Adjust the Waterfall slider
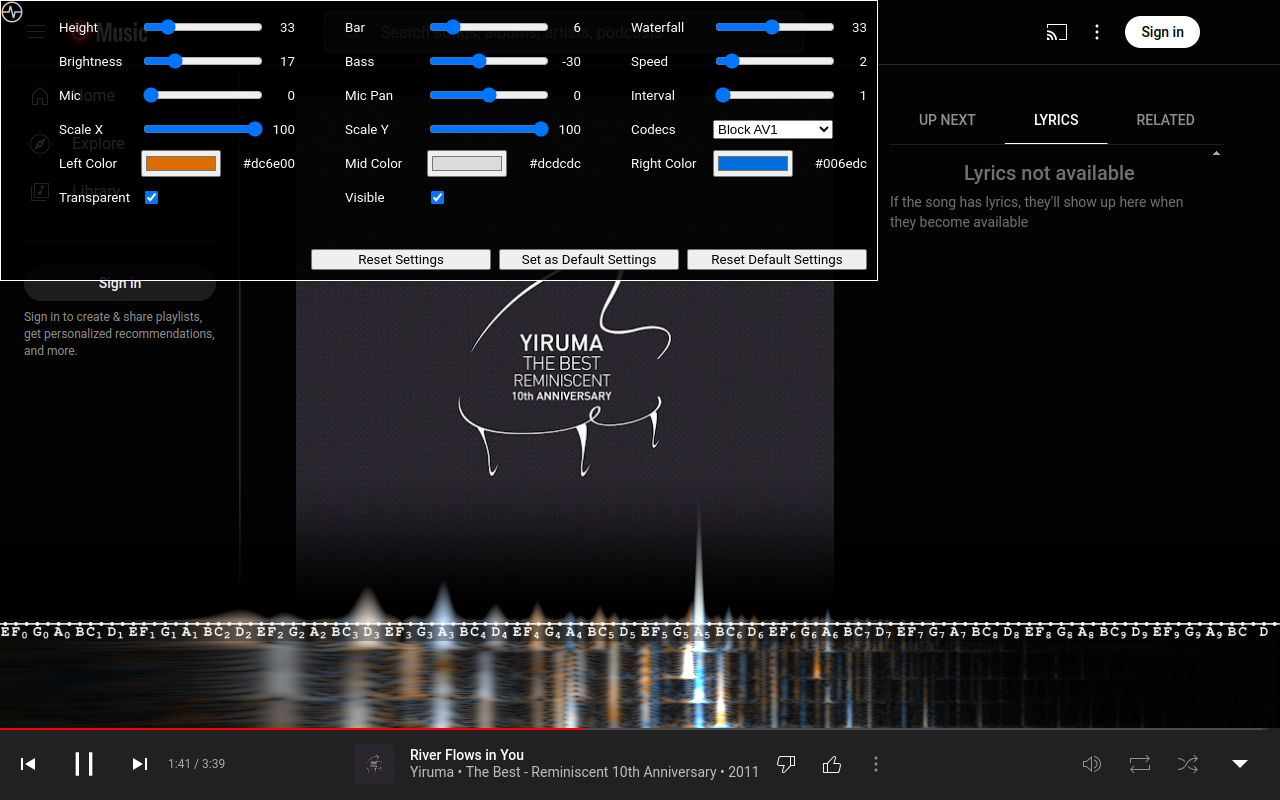 [x=775, y=27]
